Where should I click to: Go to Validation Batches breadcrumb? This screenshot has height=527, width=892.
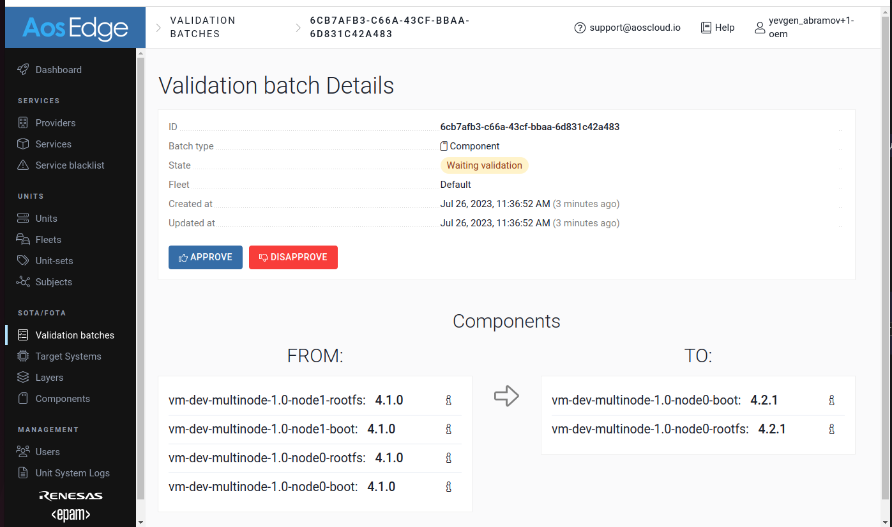202,27
